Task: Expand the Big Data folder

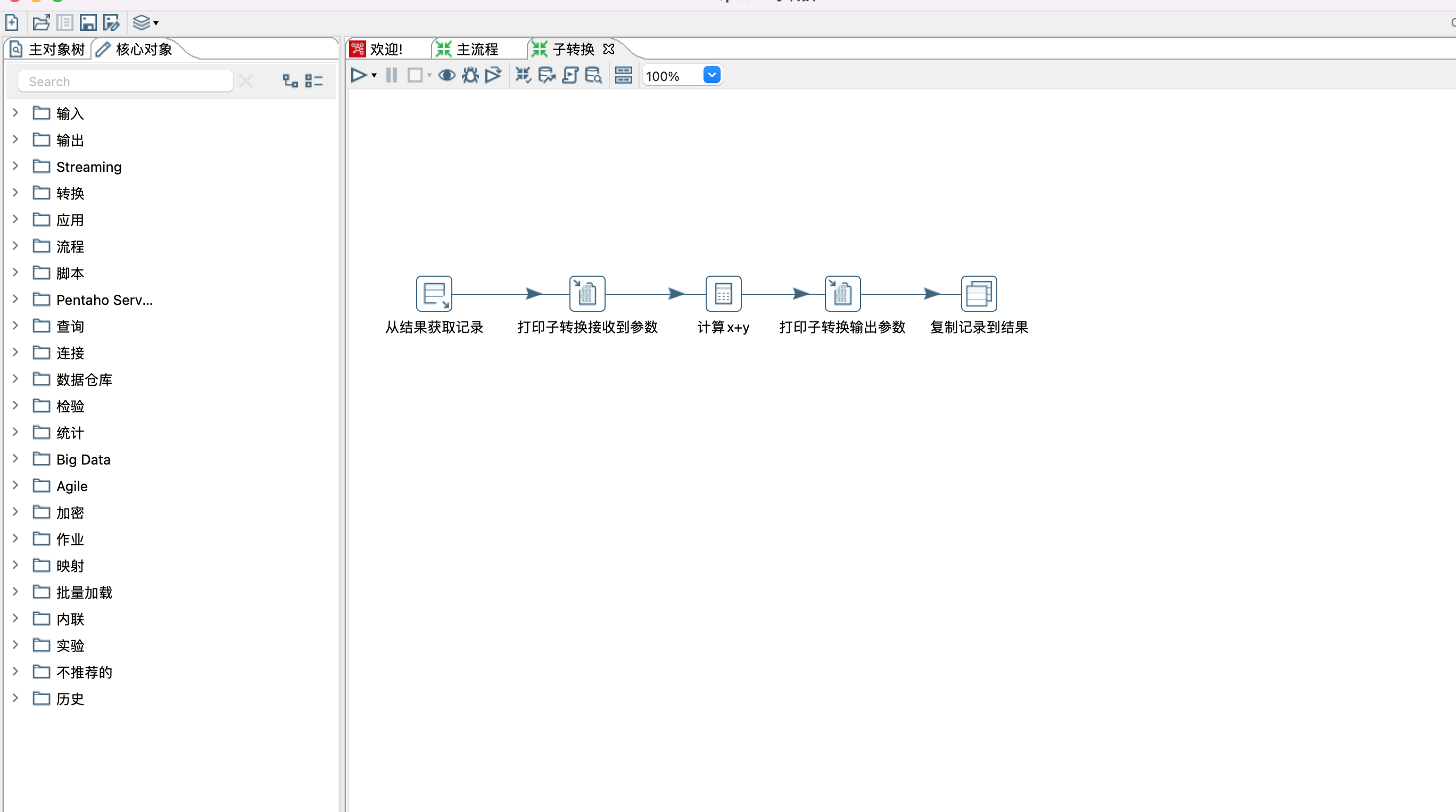Action: click(16, 459)
